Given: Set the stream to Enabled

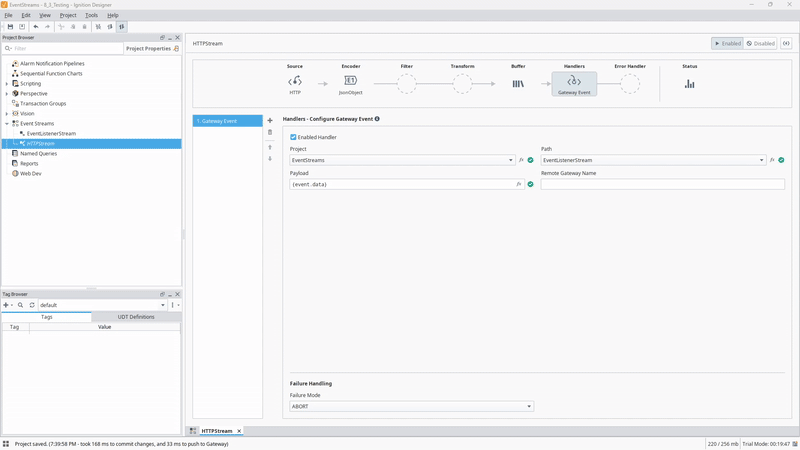Looking at the screenshot, I should 727,43.
